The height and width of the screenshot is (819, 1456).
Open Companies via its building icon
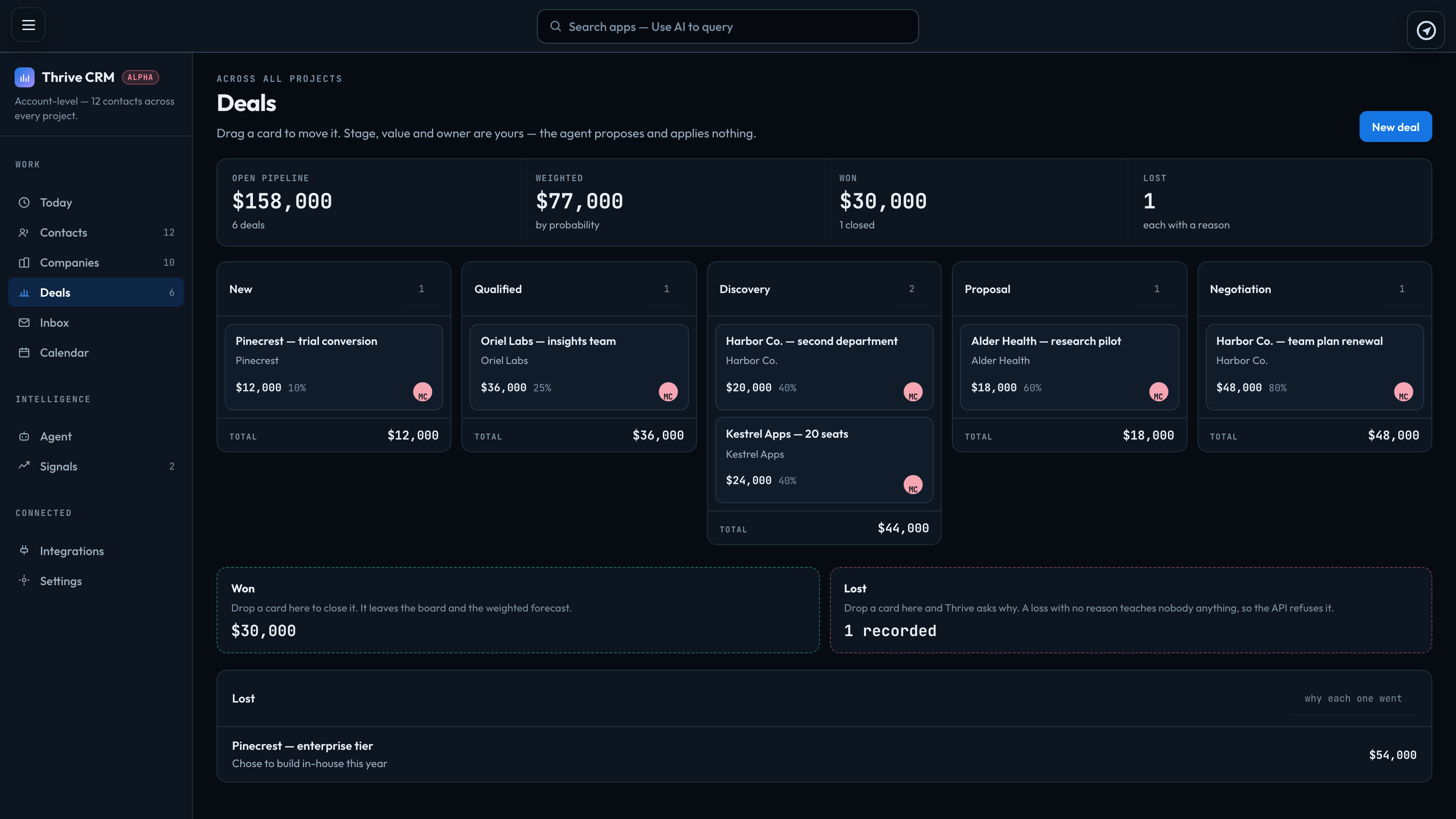tap(24, 262)
